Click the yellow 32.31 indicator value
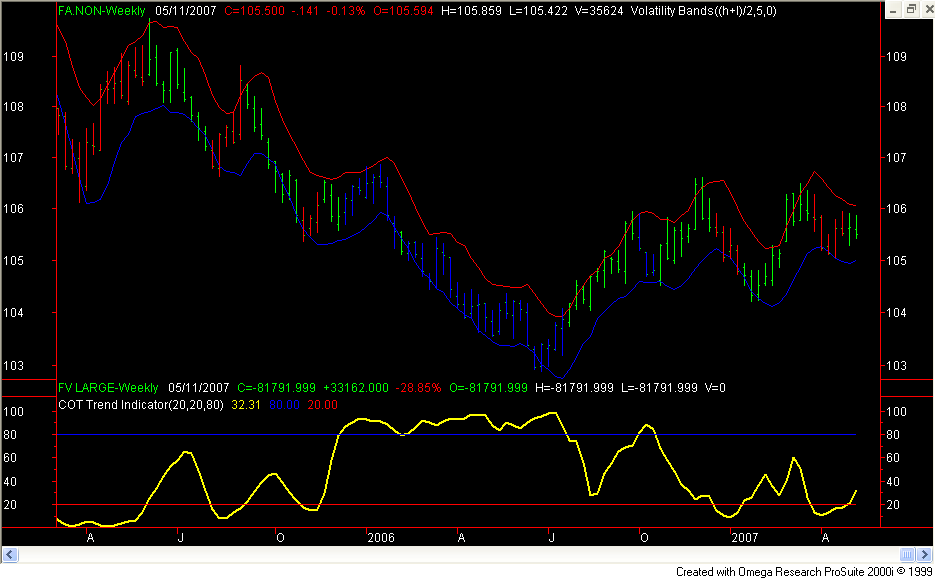Screen dimensions: 935x578 pyautogui.click(x=246, y=404)
